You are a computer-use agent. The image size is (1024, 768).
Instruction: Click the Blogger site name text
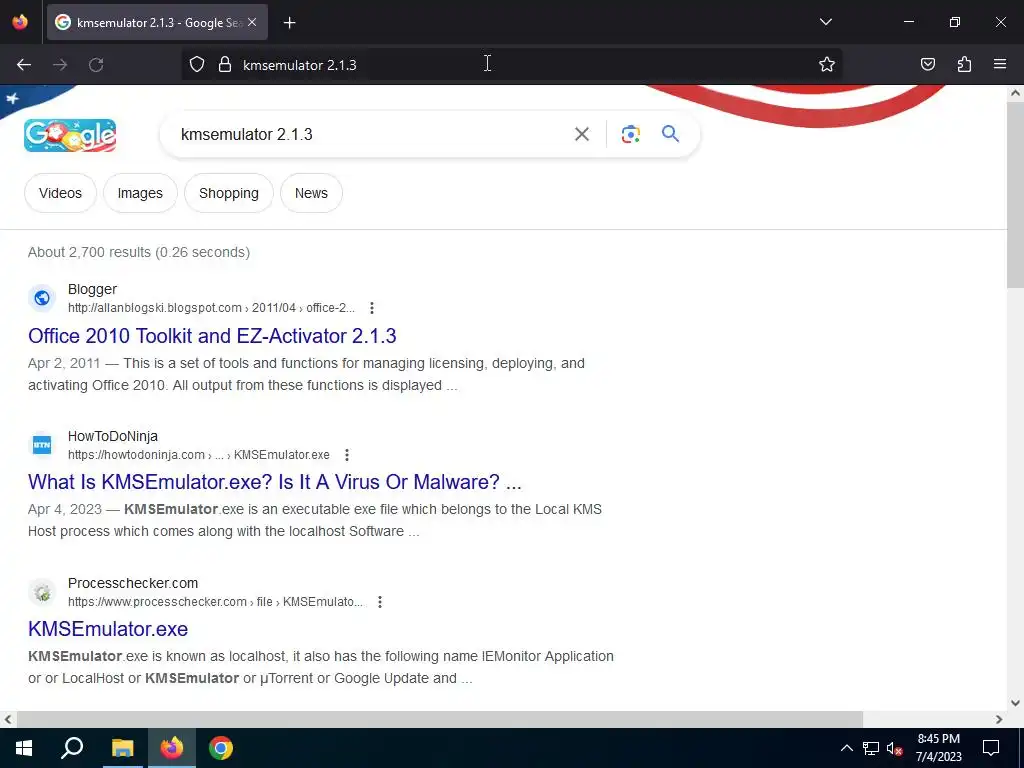92,289
